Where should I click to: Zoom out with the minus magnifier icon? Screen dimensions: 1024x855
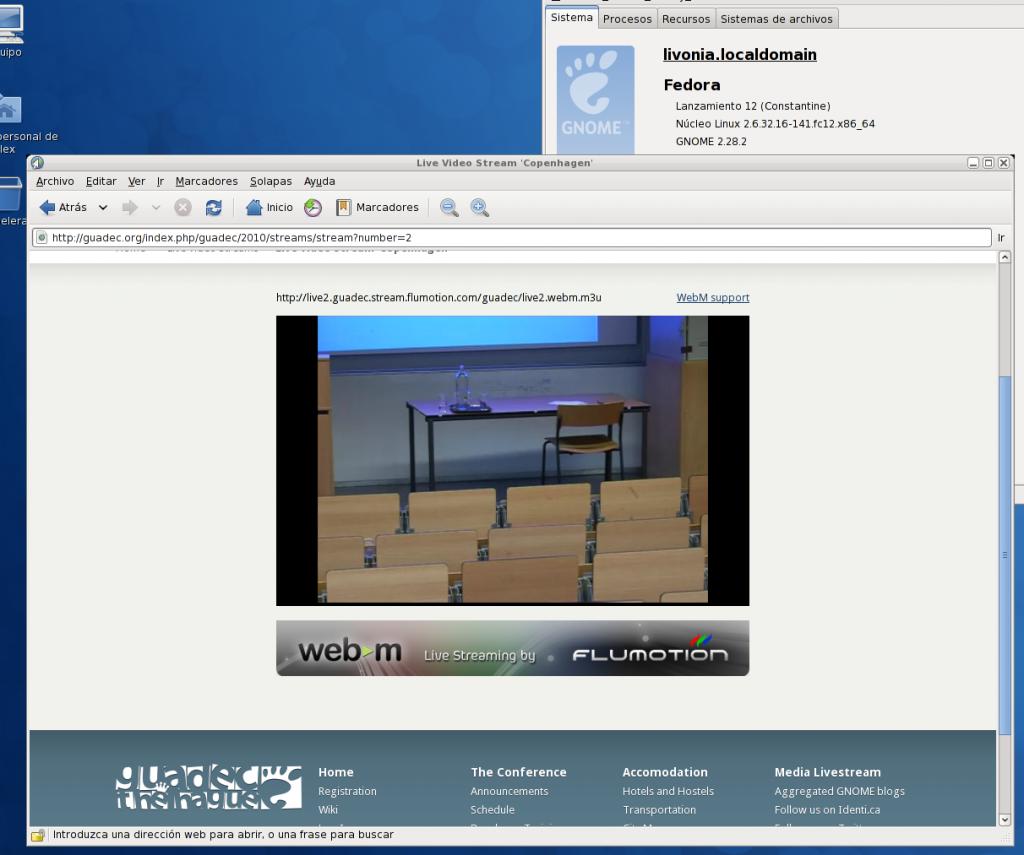449,208
